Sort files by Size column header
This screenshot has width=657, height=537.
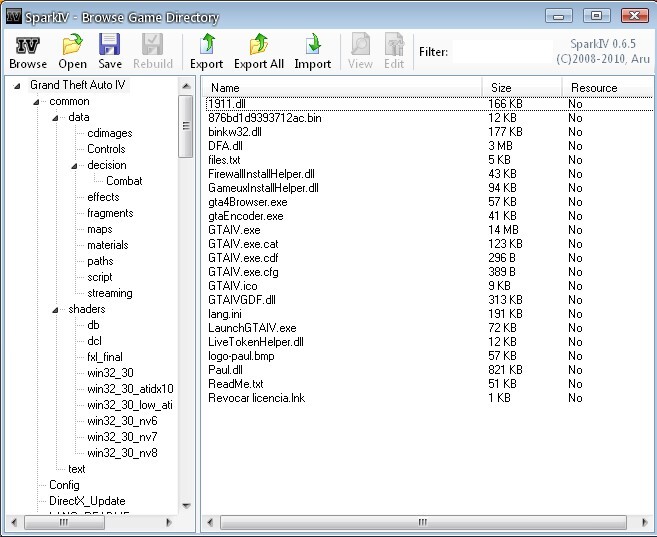[x=522, y=88]
